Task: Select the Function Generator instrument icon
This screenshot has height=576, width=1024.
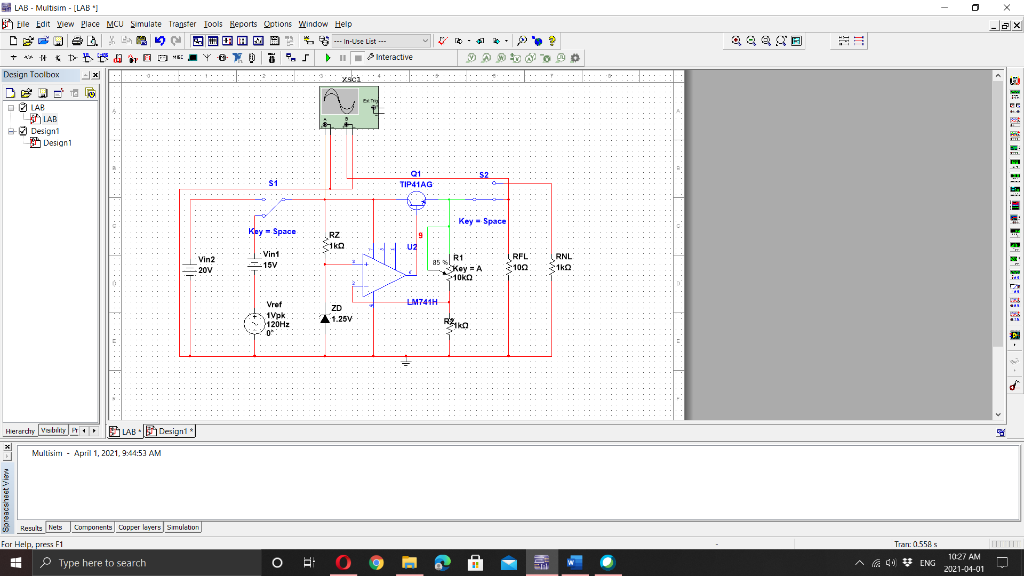Action: [1014, 95]
